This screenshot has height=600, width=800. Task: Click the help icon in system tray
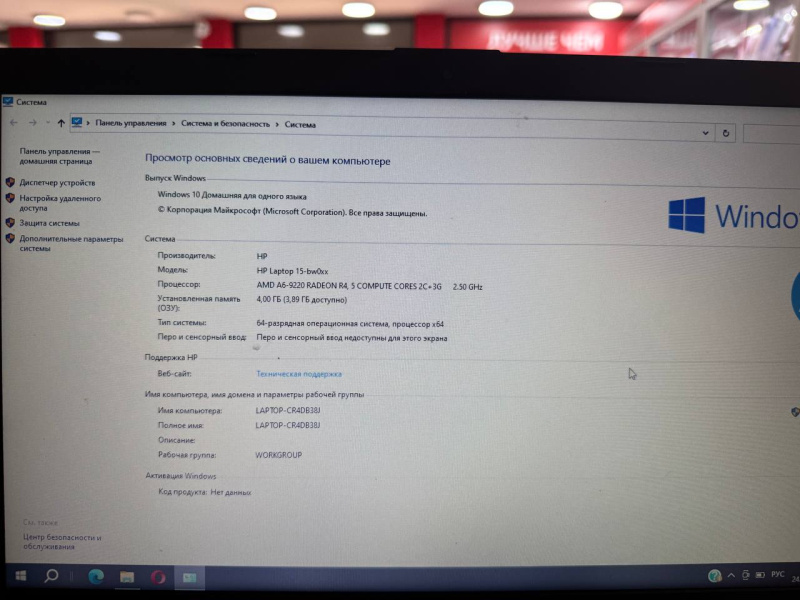[715, 576]
